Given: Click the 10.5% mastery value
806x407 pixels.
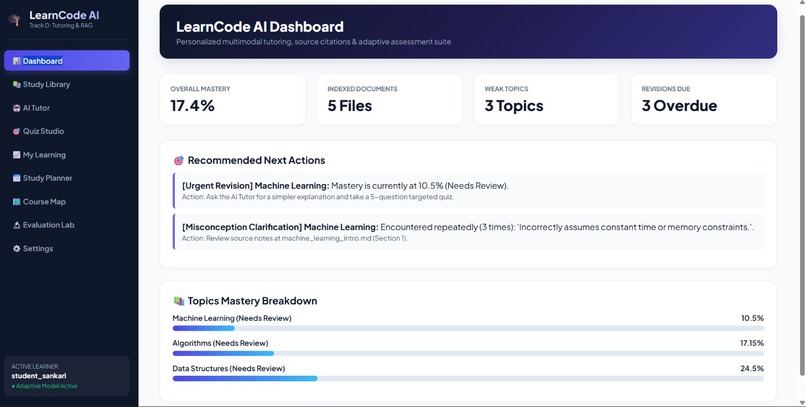Looking at the screenshot, I should (x=752, y=318).
